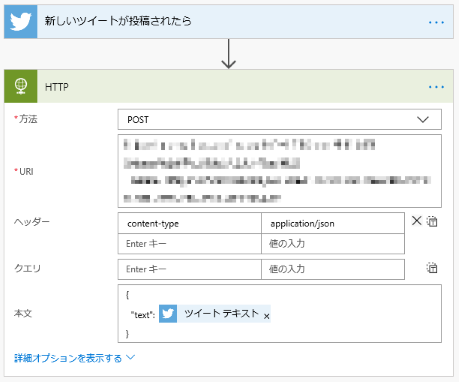The image size is (459, 382).
Task: Click the green HTTP globe icon
Action: [21, 86]
